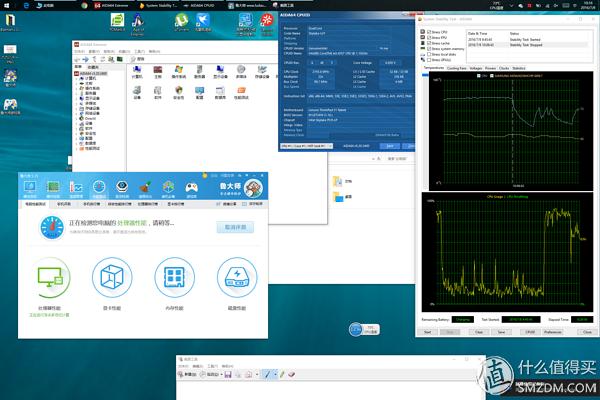Open the Multimedia speaker icon in AIDA64 pane
600x400 pixels.
pyautogui.click(x=241, y=70)
